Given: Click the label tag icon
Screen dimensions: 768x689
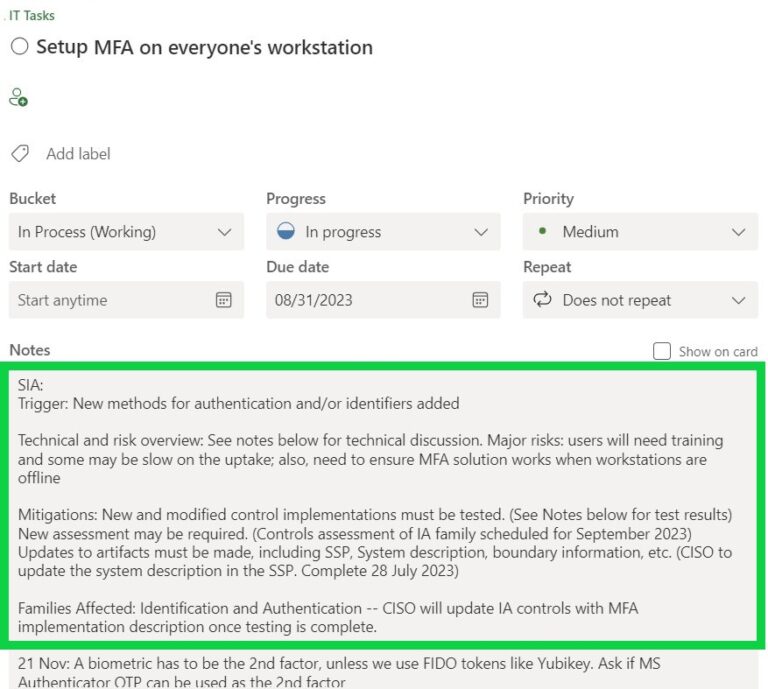Looking at the screenshot, I should 20,154.
